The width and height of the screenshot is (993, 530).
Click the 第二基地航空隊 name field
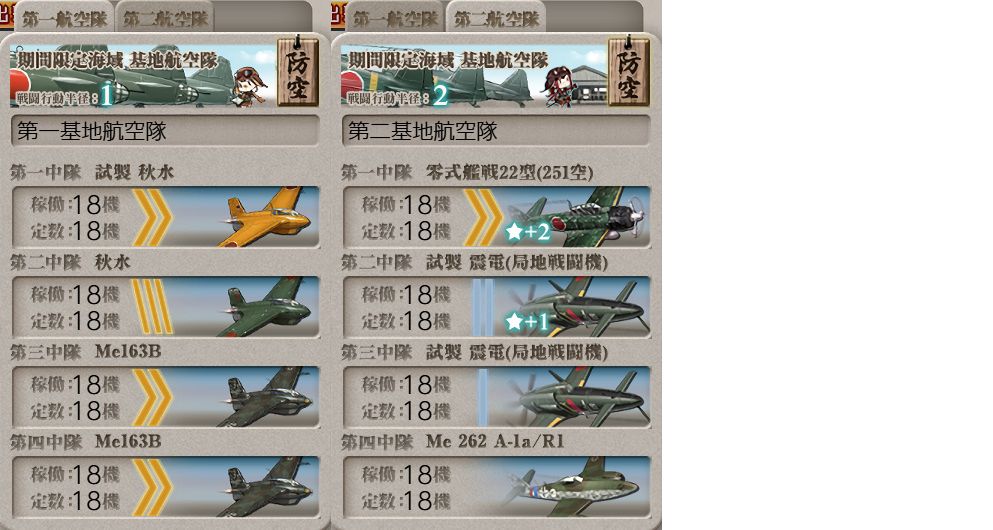(x=496, y=131)
